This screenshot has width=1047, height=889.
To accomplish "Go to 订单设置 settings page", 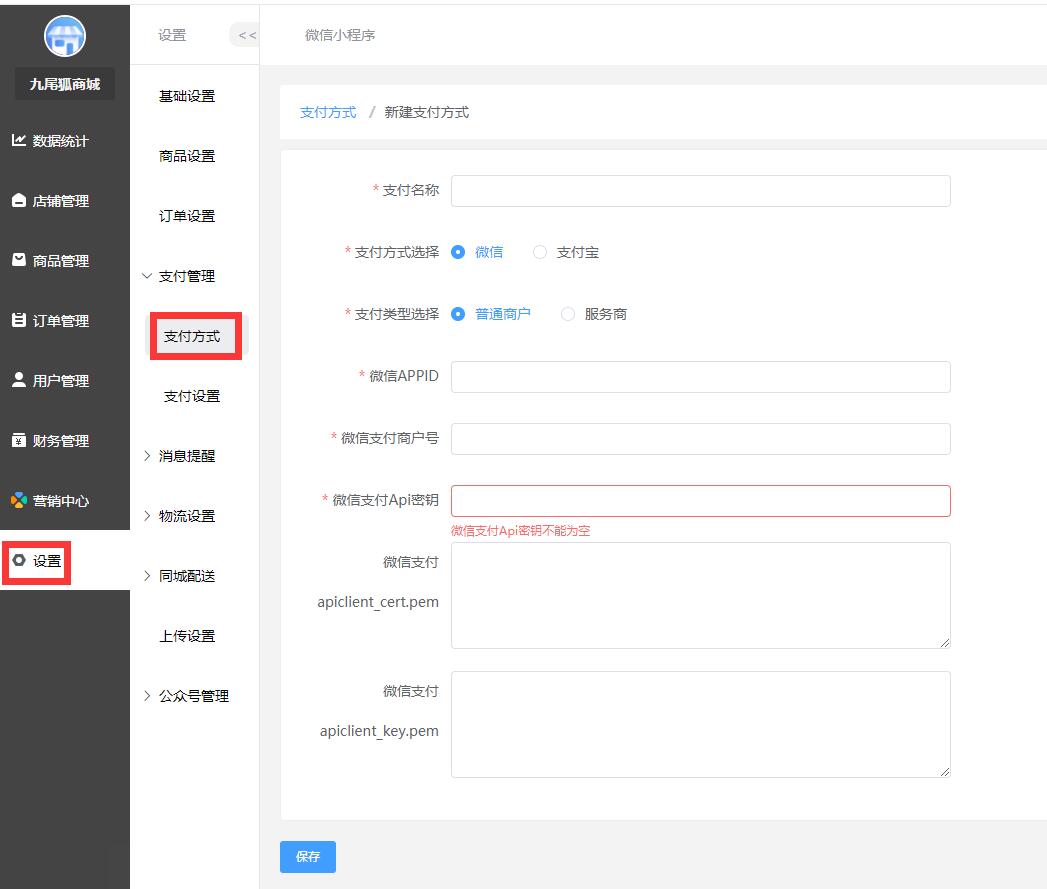I will [x=187, y=216].
